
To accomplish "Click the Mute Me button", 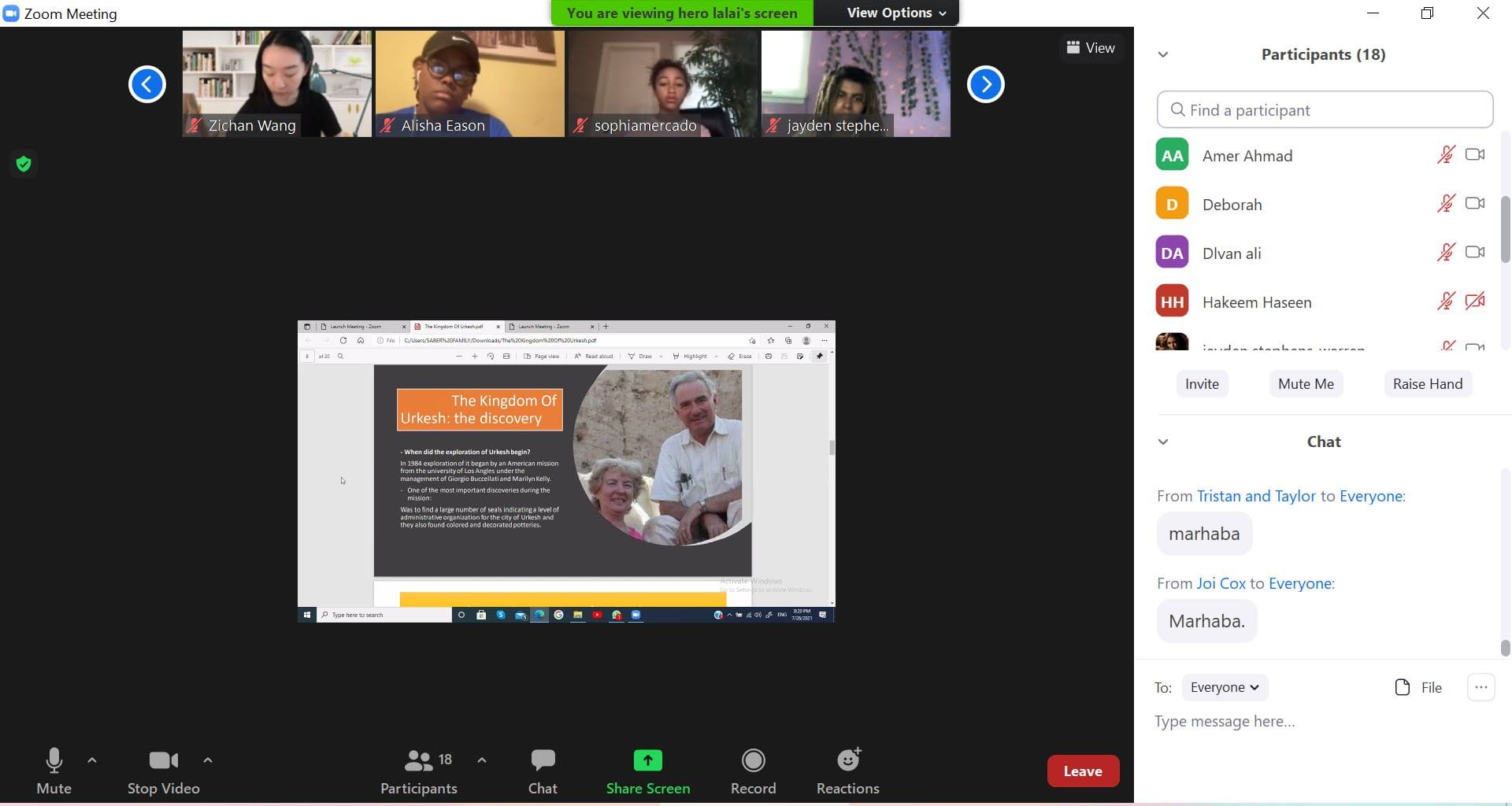I will 1306,384.
